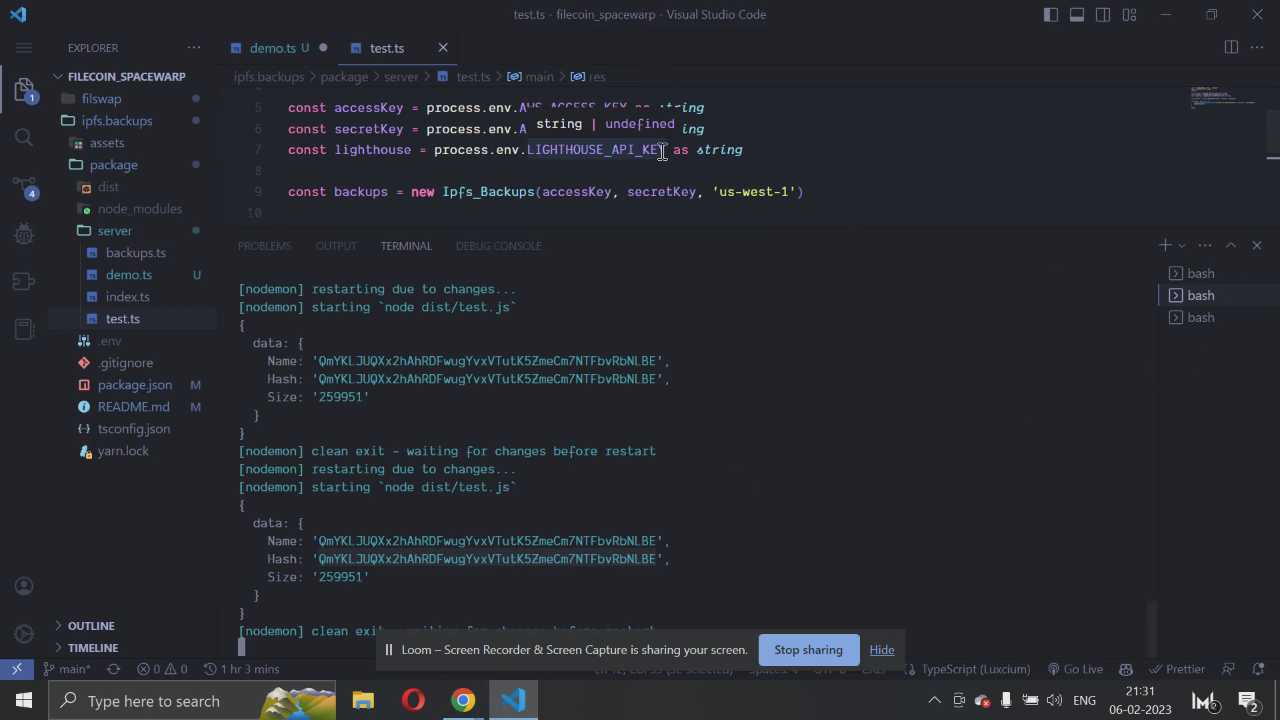
Task: Open errors and warnings count in status bar
Action: 162,669
